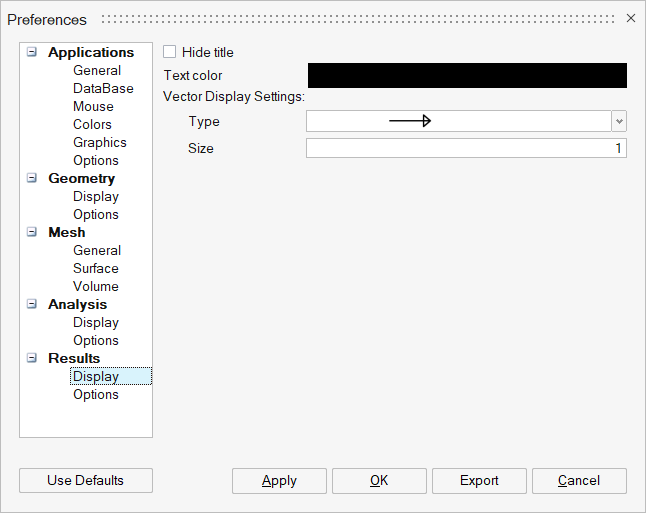Collapse the Mesh tree section

[x=32, y=232]
